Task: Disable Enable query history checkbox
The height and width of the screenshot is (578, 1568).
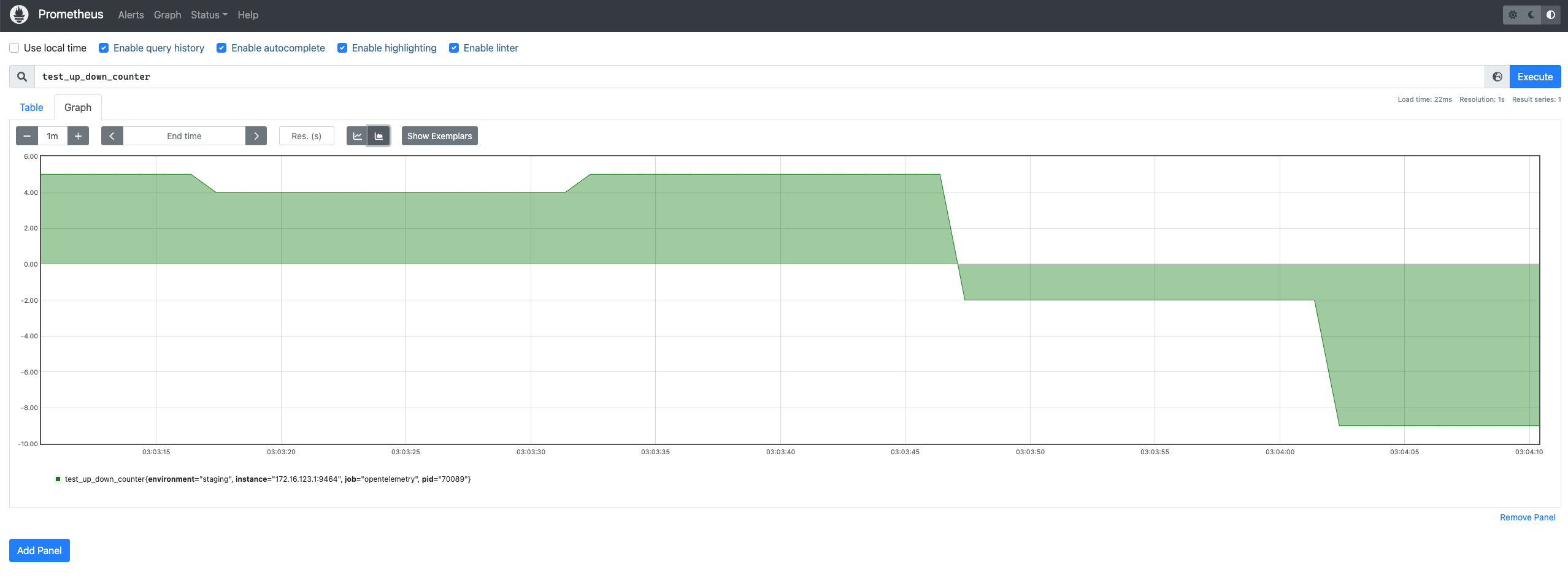Action: click(x=104, y=48)
